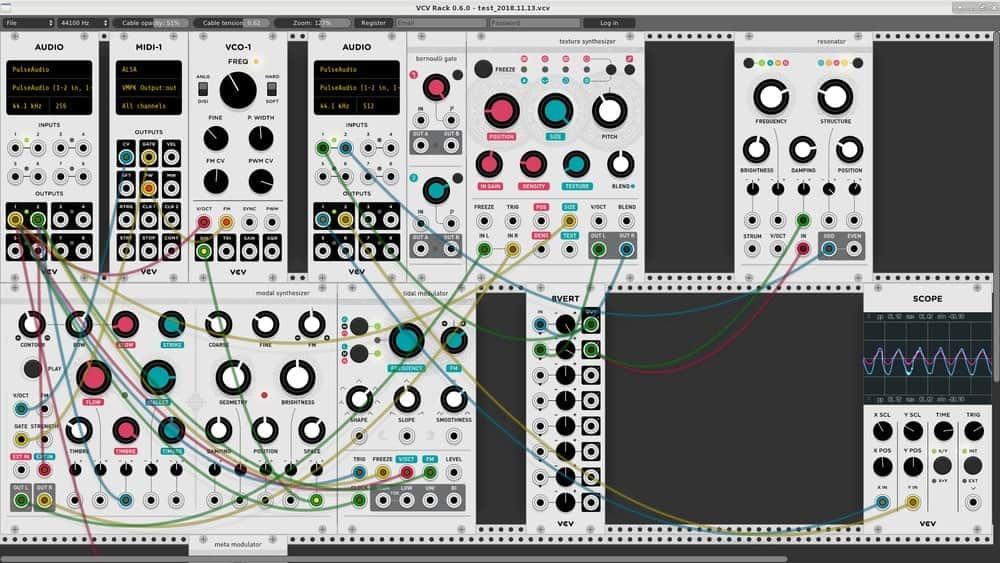Click the first input jack on 8VERT
This screenshot has height=563, width=1000.
click(x=540, y=325)
